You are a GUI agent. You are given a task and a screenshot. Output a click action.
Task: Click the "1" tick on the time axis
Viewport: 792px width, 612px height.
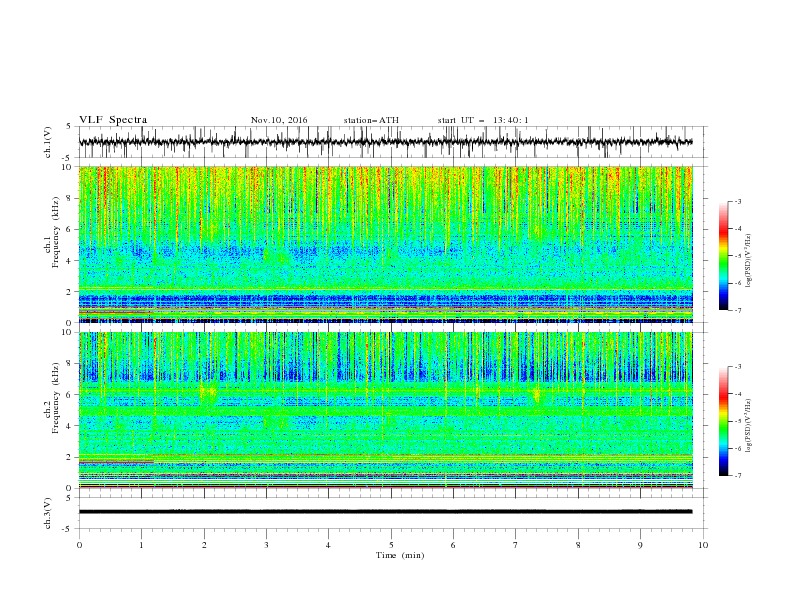point(141,545)
